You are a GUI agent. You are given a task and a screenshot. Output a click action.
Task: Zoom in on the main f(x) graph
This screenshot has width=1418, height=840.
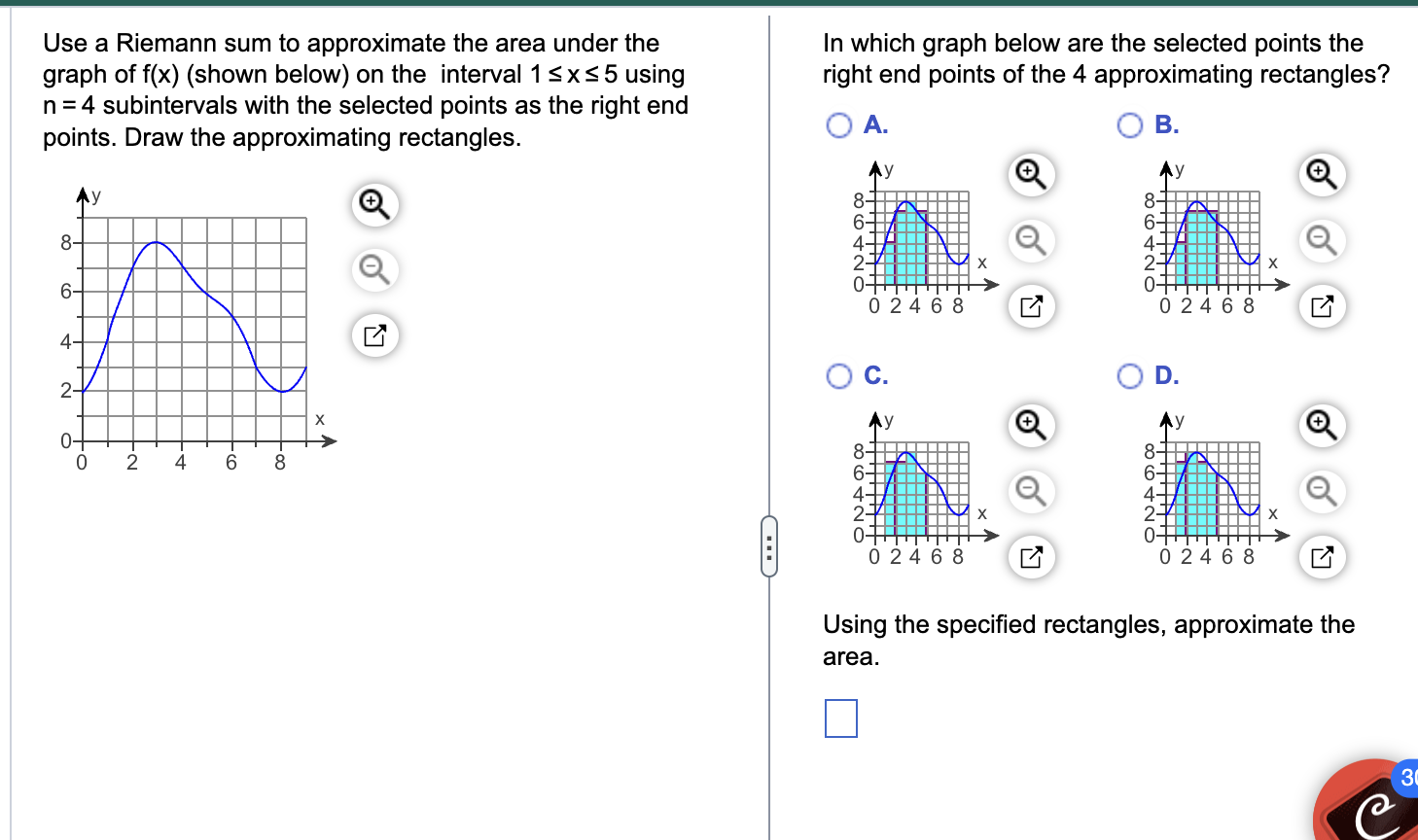tap(373, 205)
